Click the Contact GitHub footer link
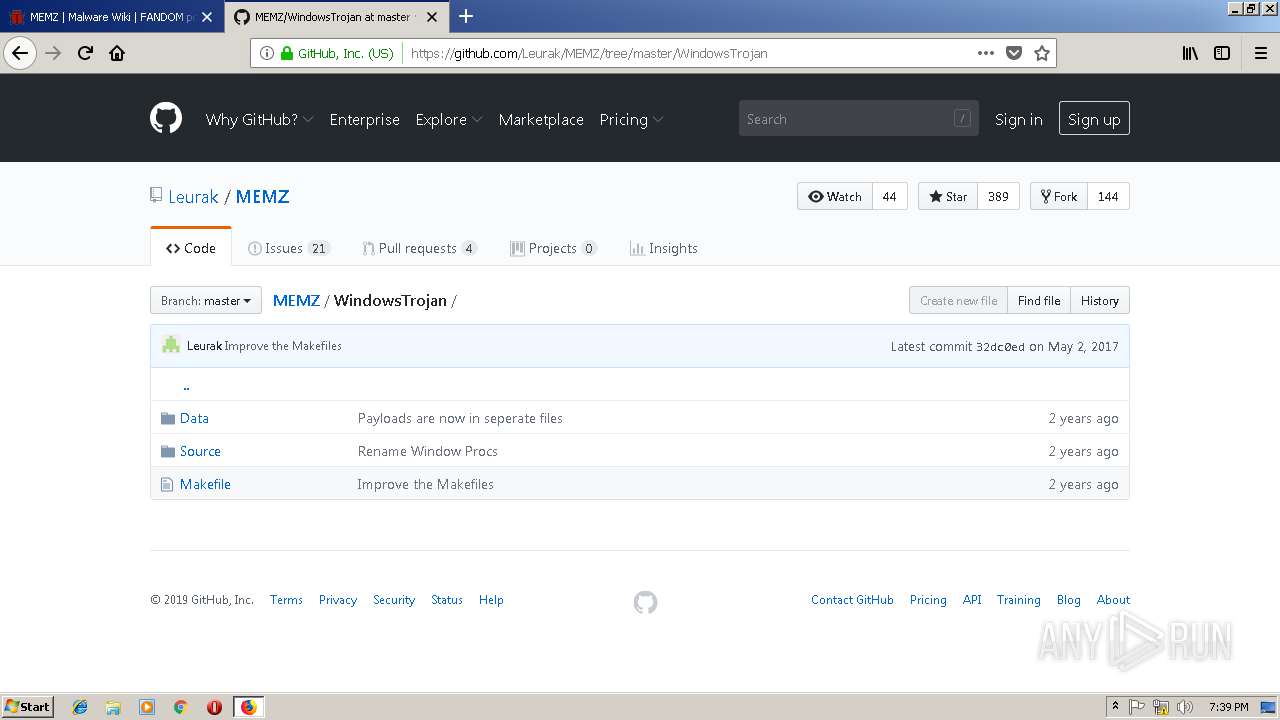1280x720 pixels. (x=852, y=600)
